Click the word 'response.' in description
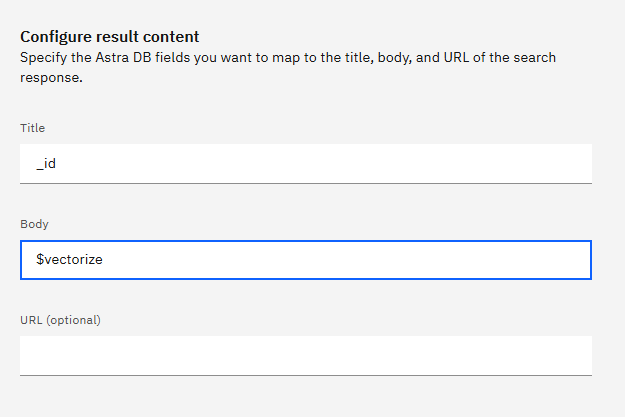625x417 pixels. pyautogui.click(x=50, y=77)
